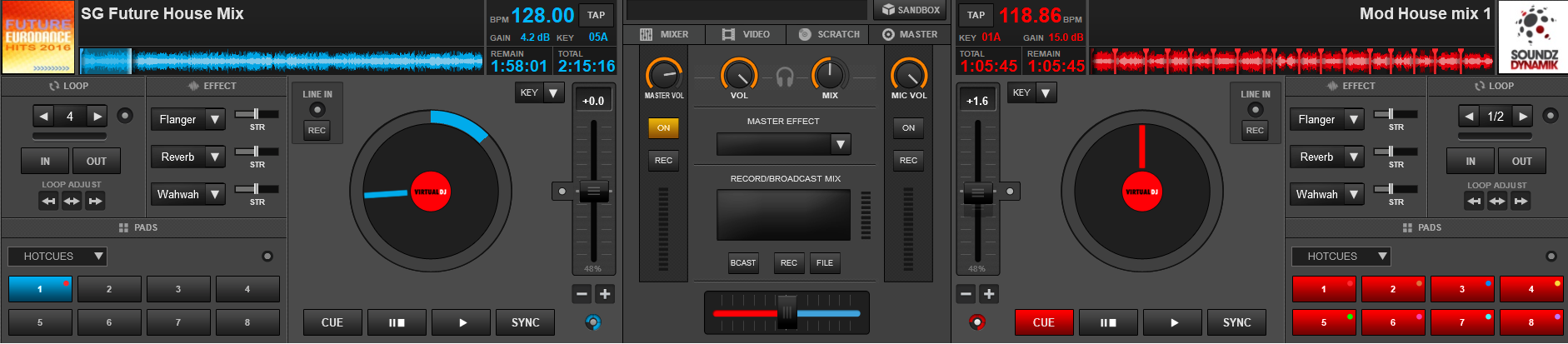
Task: Play the right deck
Action: pos(1174,322)
